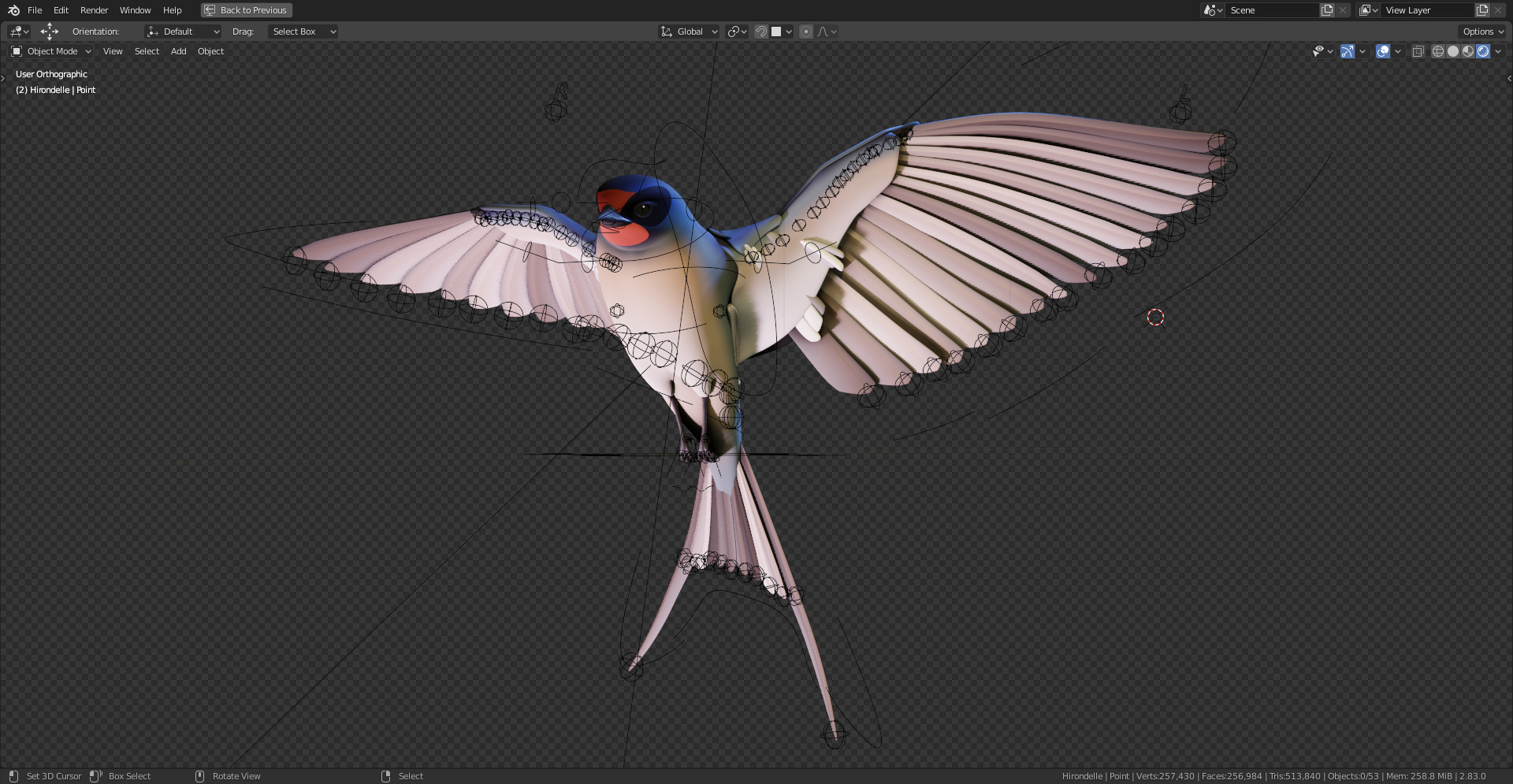The width and height of the screenshot is (1513, 784).
Task: Switch to Wireframe viewport shading
Action: [1438, 51]
